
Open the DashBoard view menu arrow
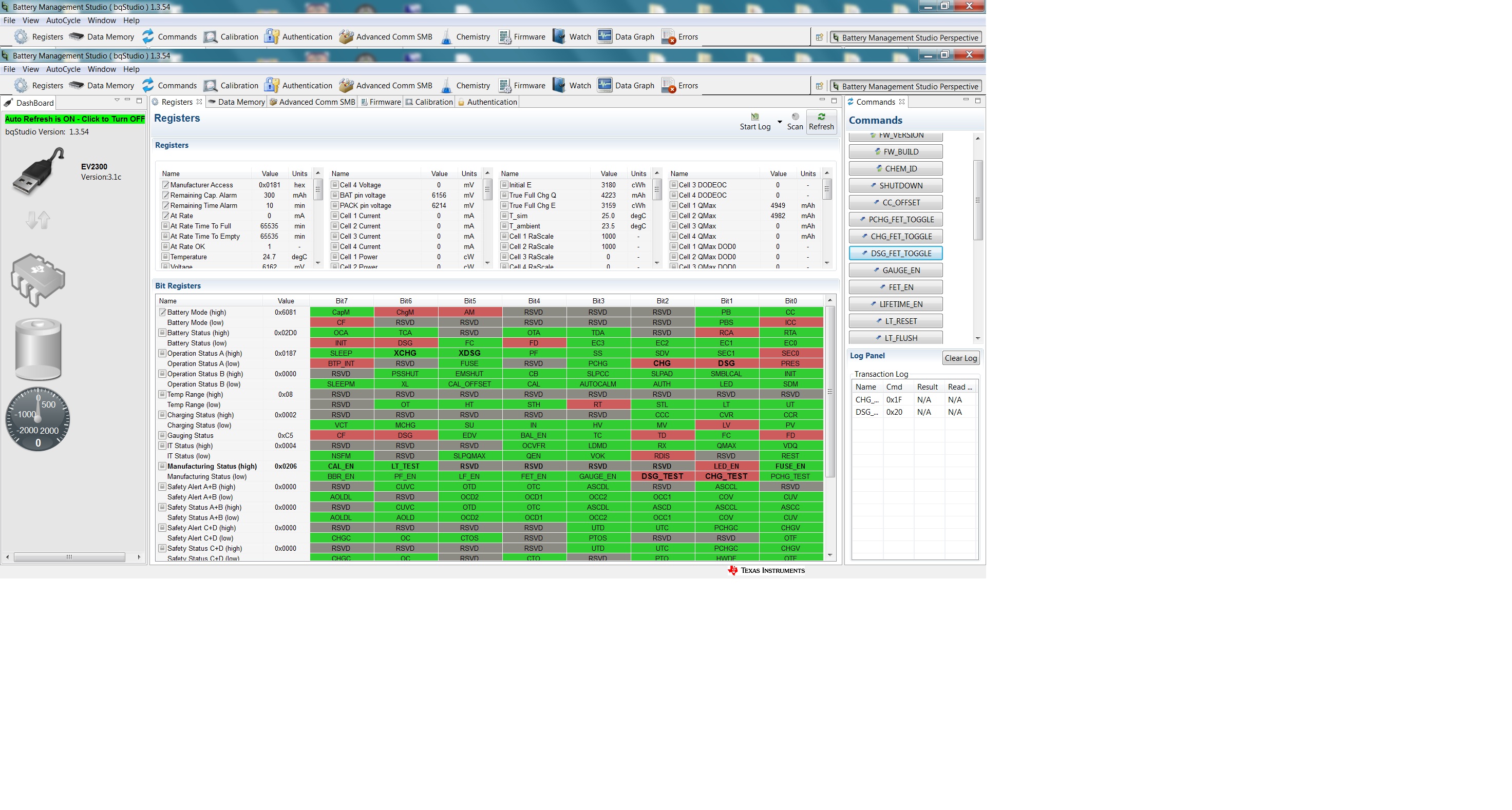coord(117,100)
